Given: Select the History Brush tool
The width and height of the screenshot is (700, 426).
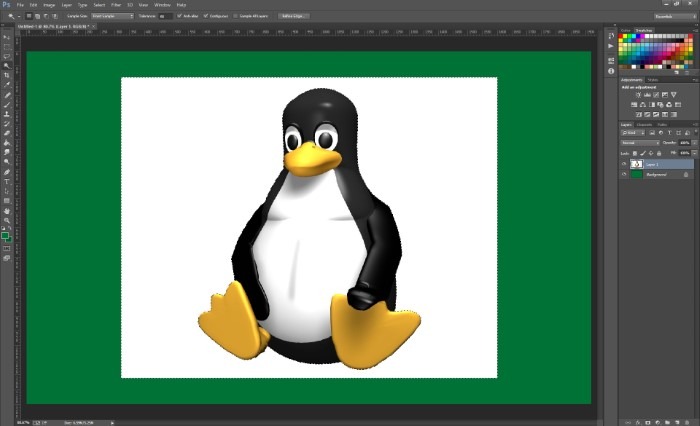Looking at the screenshot, I should [7, 124].
